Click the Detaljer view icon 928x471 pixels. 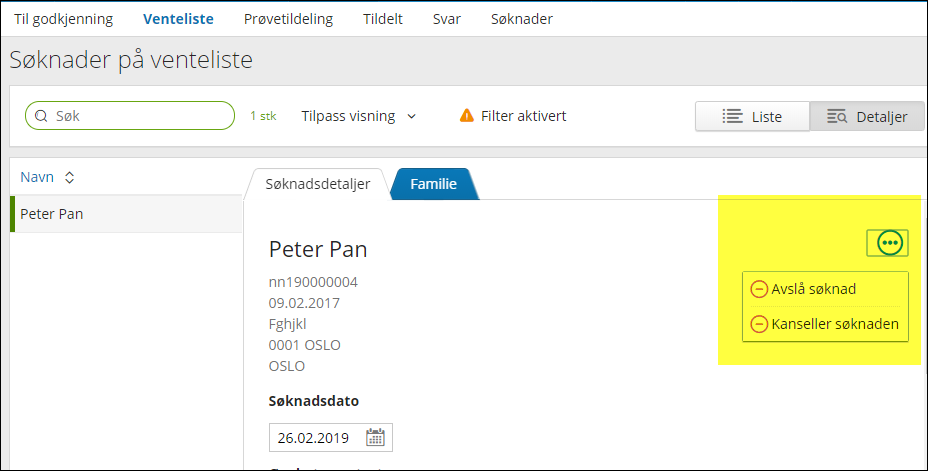pos(837,117)
